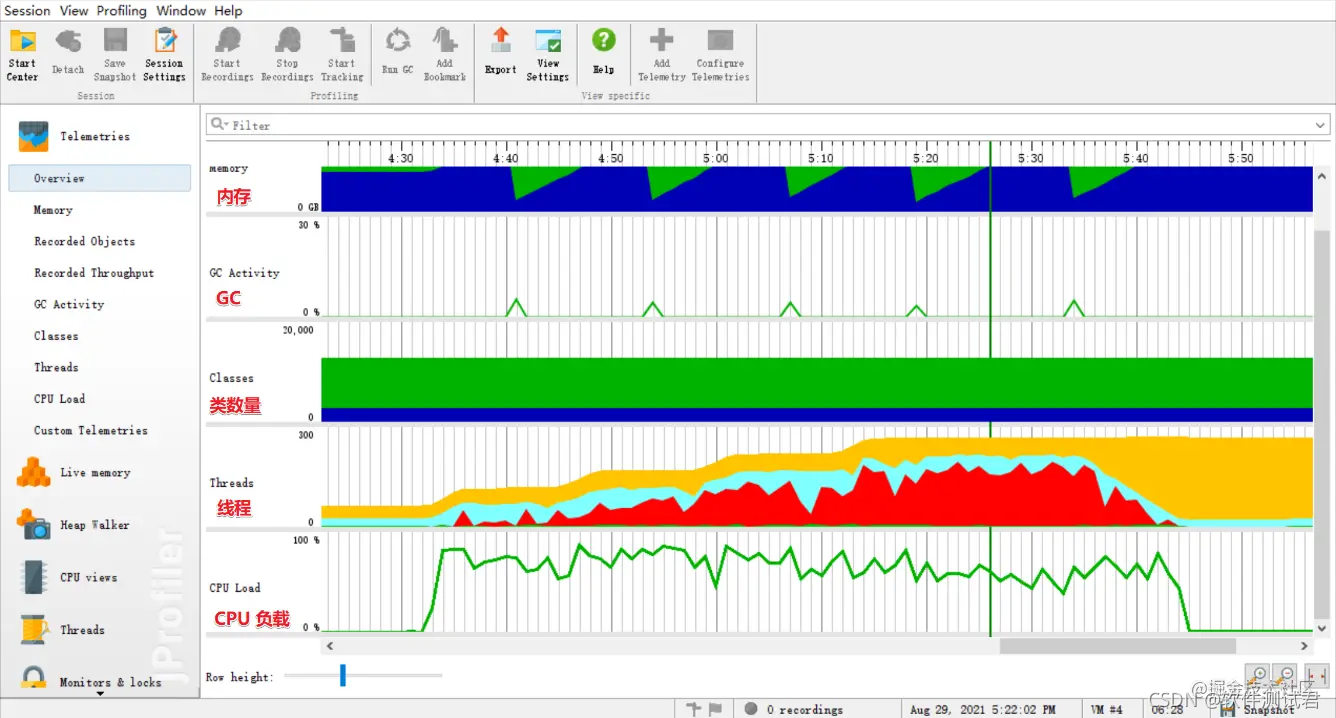Click the 4:30 mark on the time axis

point(400,158)
